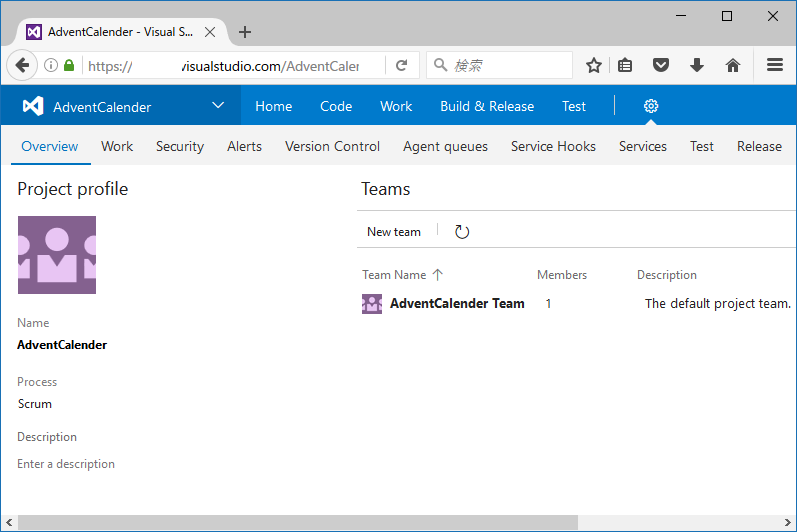Click the project profile picture
The image size is (797, 532).
(x=57, y=255)
